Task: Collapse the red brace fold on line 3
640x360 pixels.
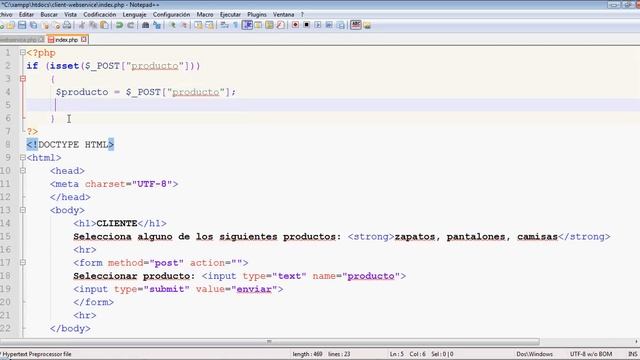Action: [23, 79]
